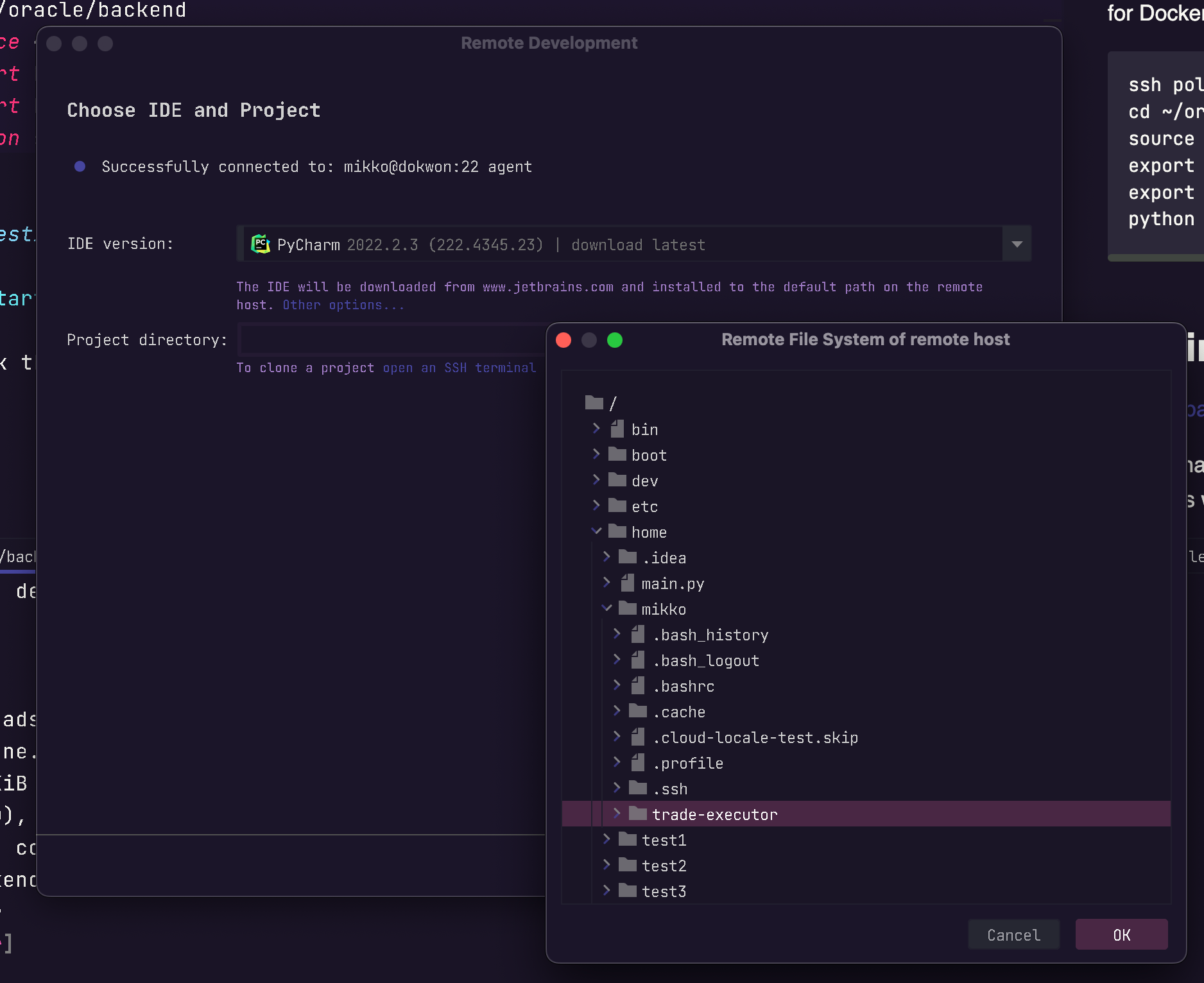
Task: Expand the test3 folder chevron
Action: pos(606,890)
